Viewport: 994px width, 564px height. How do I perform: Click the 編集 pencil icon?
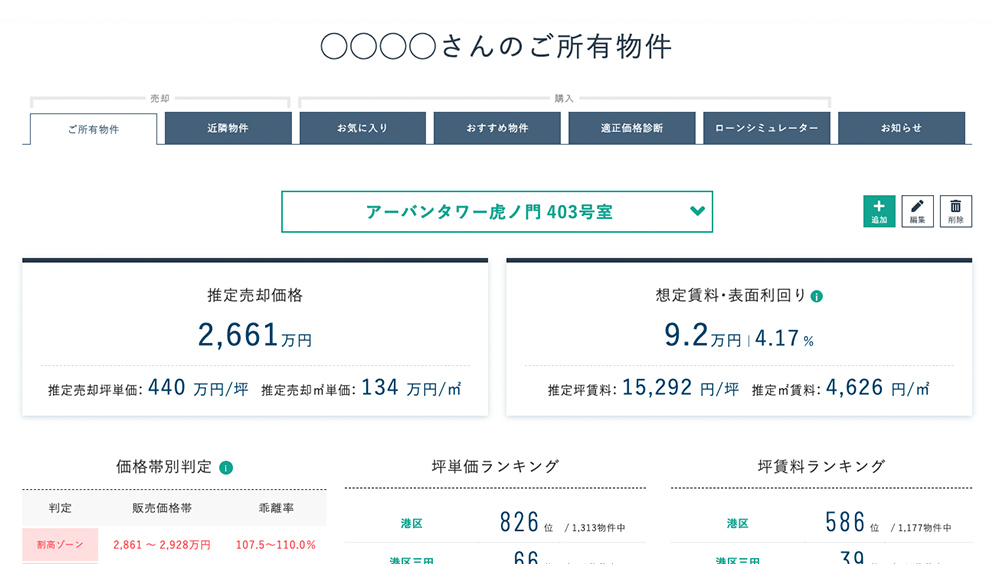[x=917, y=211]
